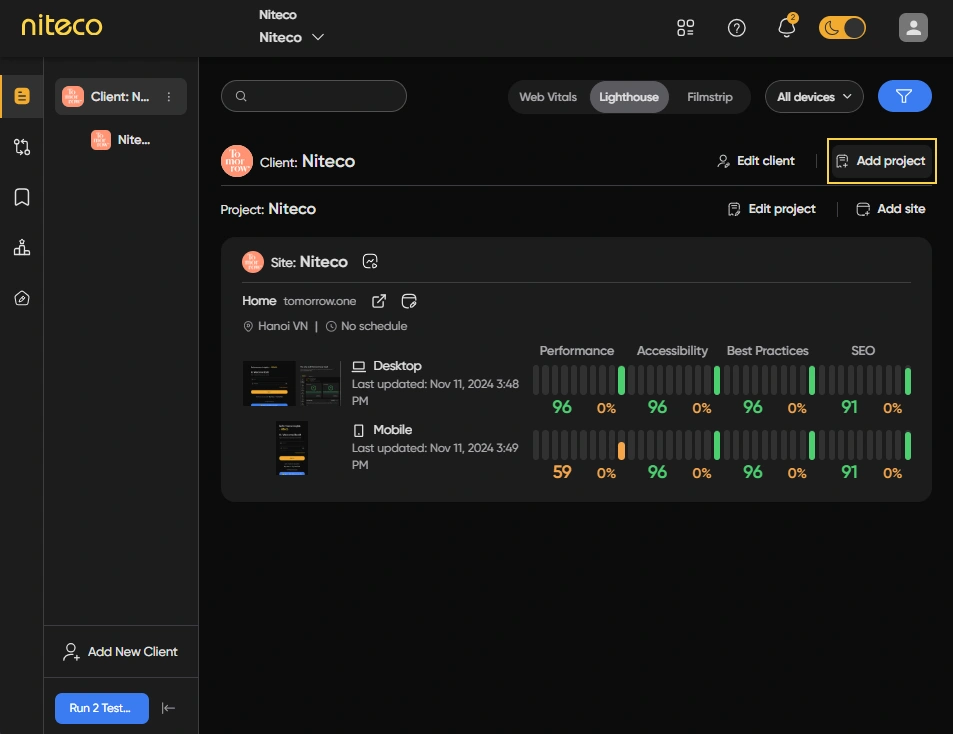Viewport: 953px width, 734px height.
Task: Open the compare sidebar icon
Action: click(22, 146)
